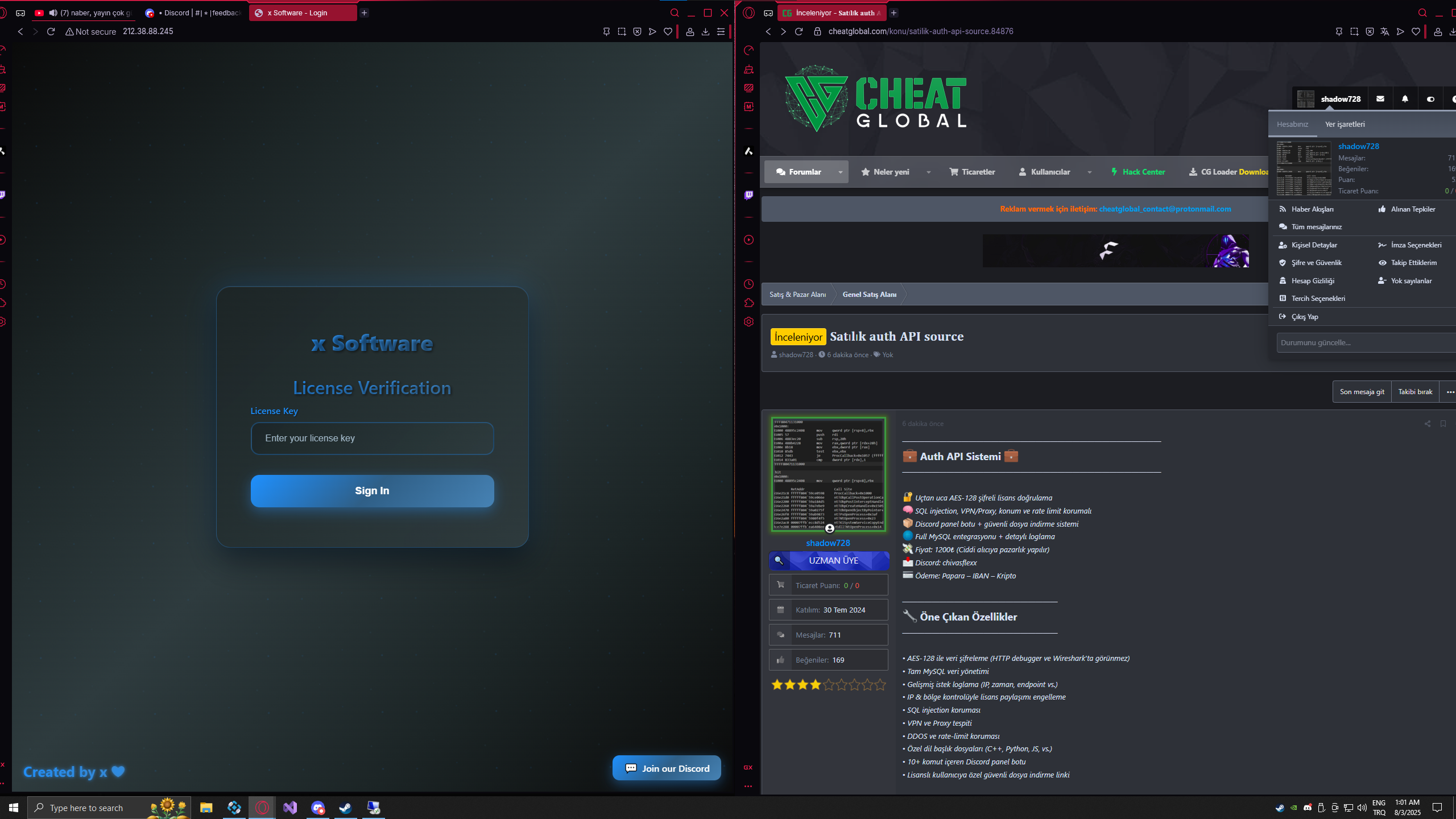Open Discord from the taskbar
The width and height of the screenshot is (1456, 819).
[318, 808]
